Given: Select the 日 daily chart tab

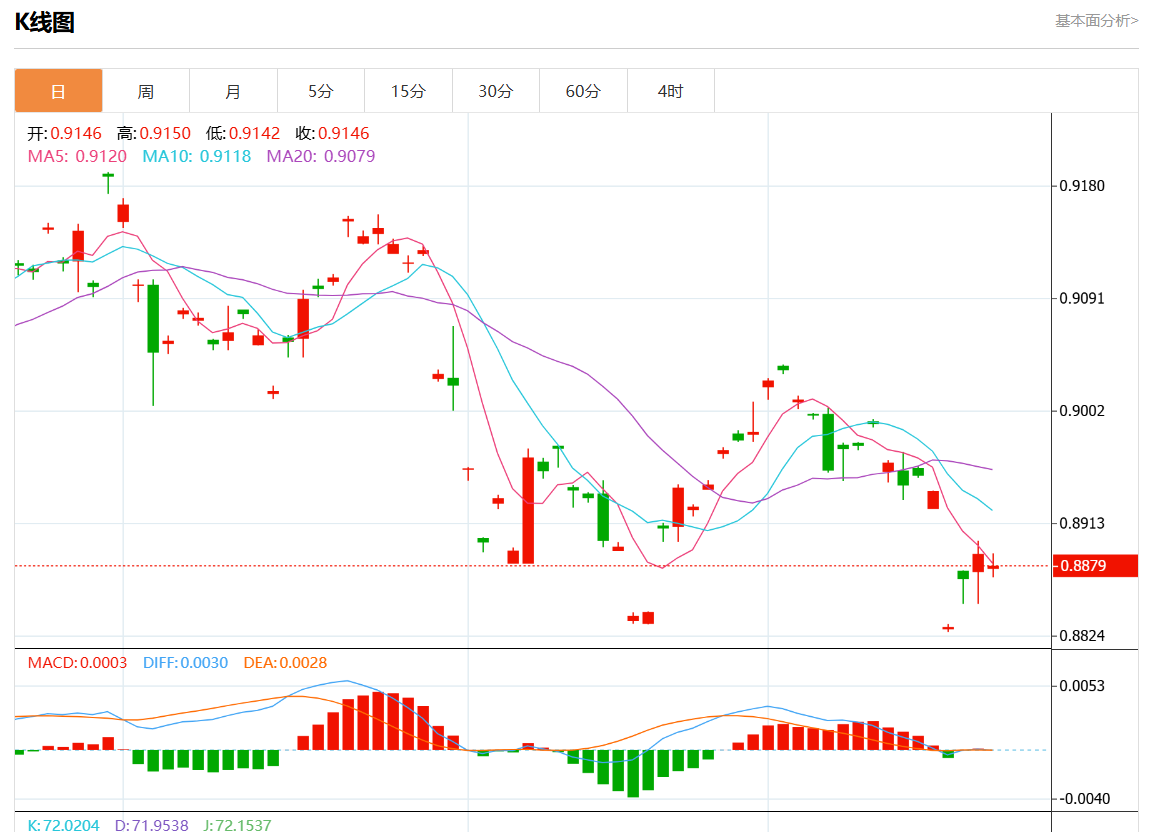Looking at the screenshot, I should coord(58,91).
